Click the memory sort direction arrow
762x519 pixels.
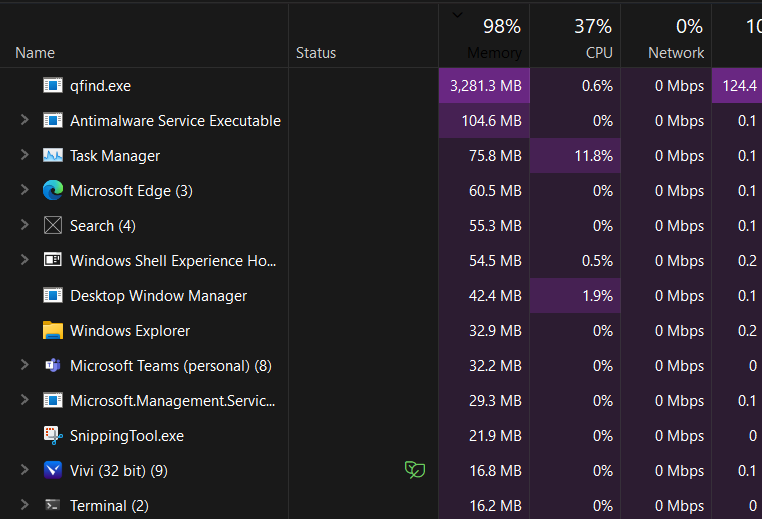tap(457, 15)
